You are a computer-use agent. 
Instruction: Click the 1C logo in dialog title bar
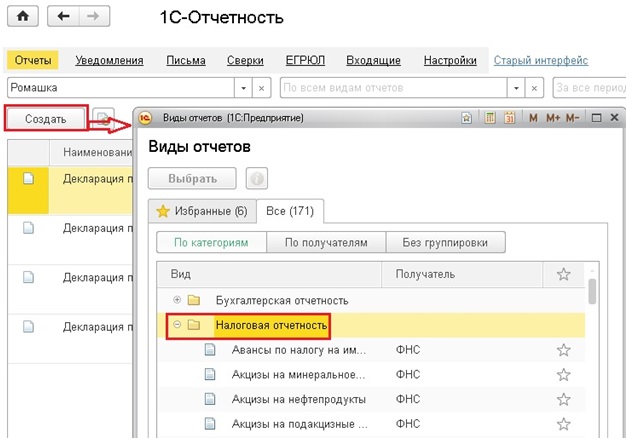click(145, 118)
